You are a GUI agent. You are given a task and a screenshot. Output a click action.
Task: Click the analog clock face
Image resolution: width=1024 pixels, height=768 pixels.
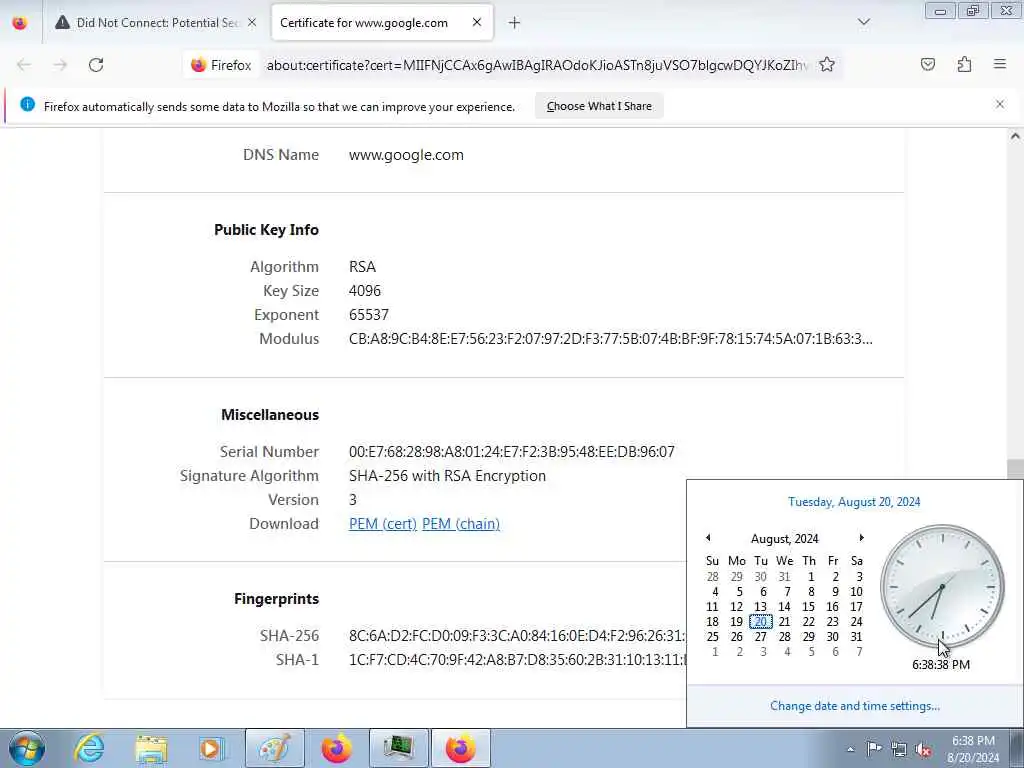[942, 586]
